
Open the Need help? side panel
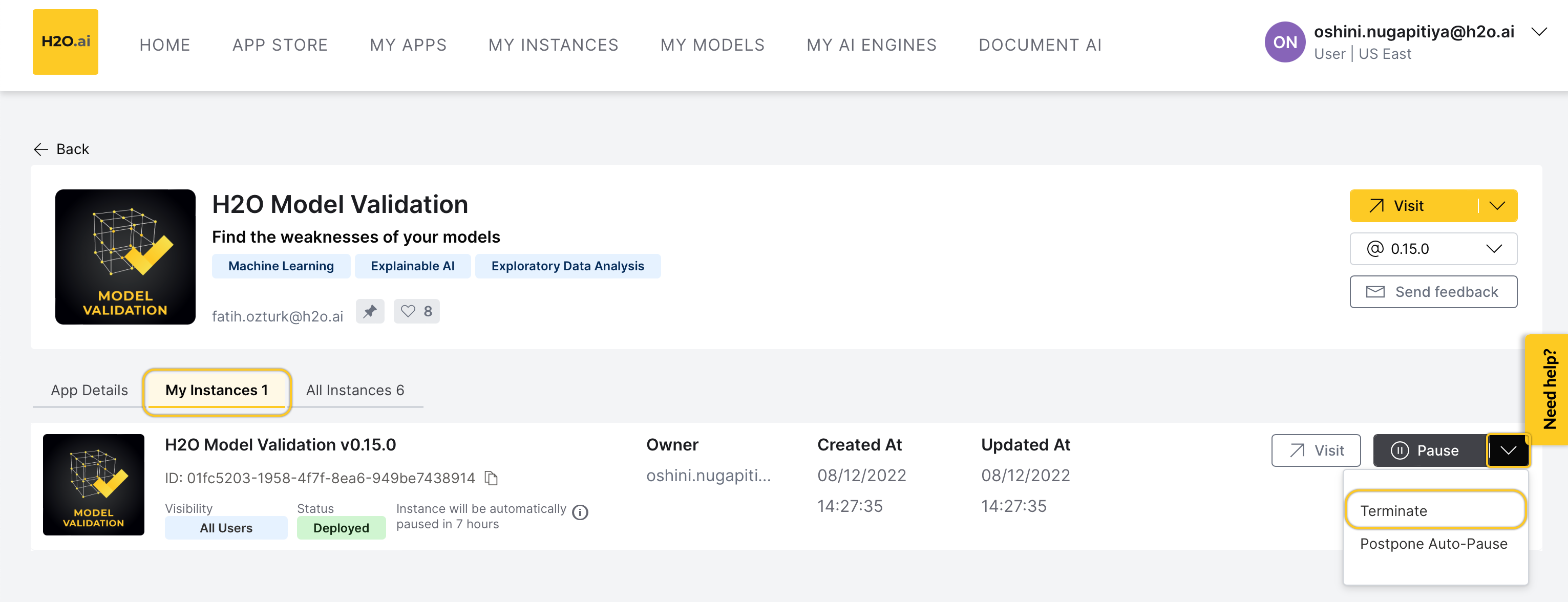[1549, 390]
